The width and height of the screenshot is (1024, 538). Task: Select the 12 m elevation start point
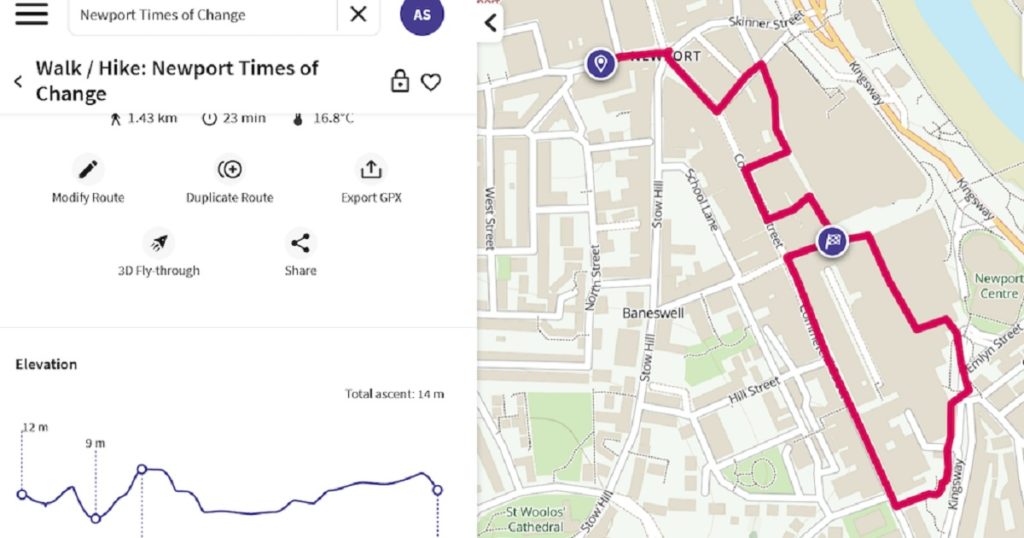coord(22,493)
